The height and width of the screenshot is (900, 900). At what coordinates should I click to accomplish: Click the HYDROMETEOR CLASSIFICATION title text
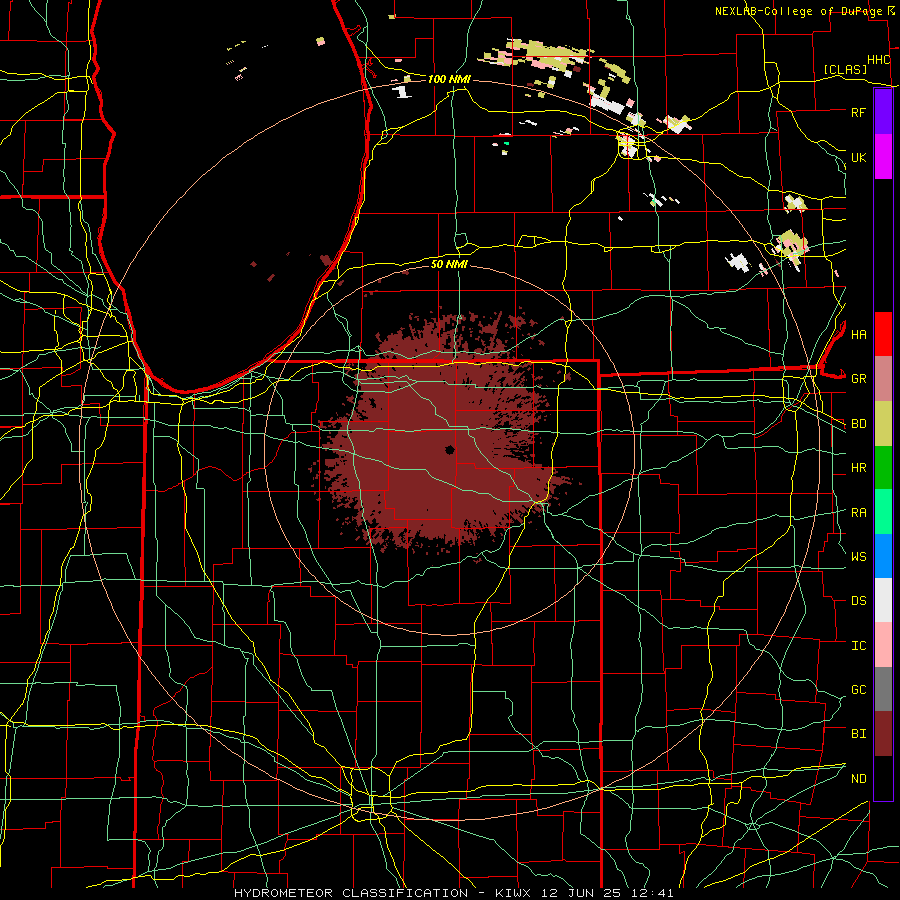[x=351, y=893]
